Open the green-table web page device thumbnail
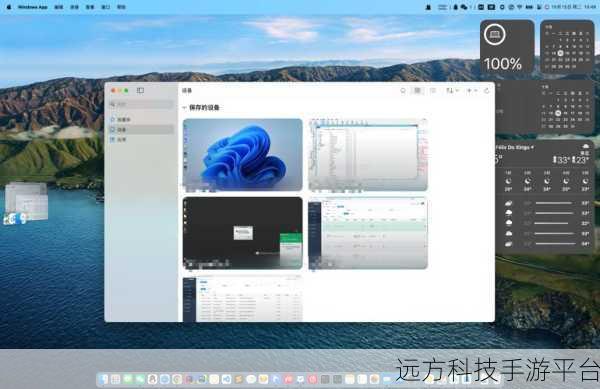The image size is (600, 389). pos(368,233)
